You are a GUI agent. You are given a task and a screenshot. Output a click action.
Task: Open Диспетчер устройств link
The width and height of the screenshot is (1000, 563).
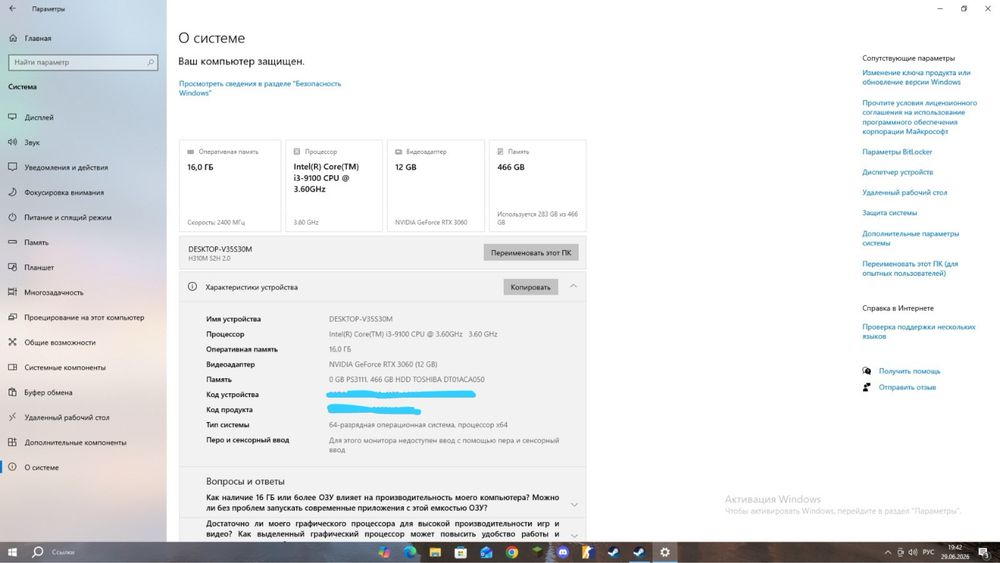pyautogui.click(x=897, y=172)
